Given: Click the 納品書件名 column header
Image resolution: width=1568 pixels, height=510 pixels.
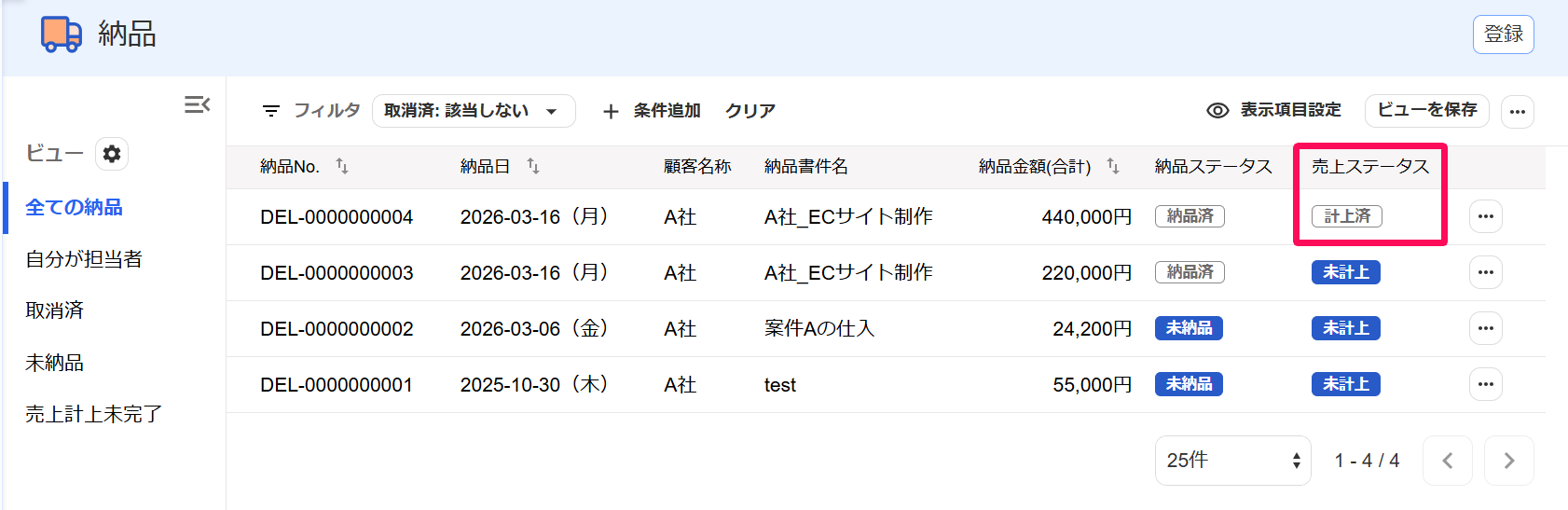Looking at the screenshot, I should pos(806,166).
